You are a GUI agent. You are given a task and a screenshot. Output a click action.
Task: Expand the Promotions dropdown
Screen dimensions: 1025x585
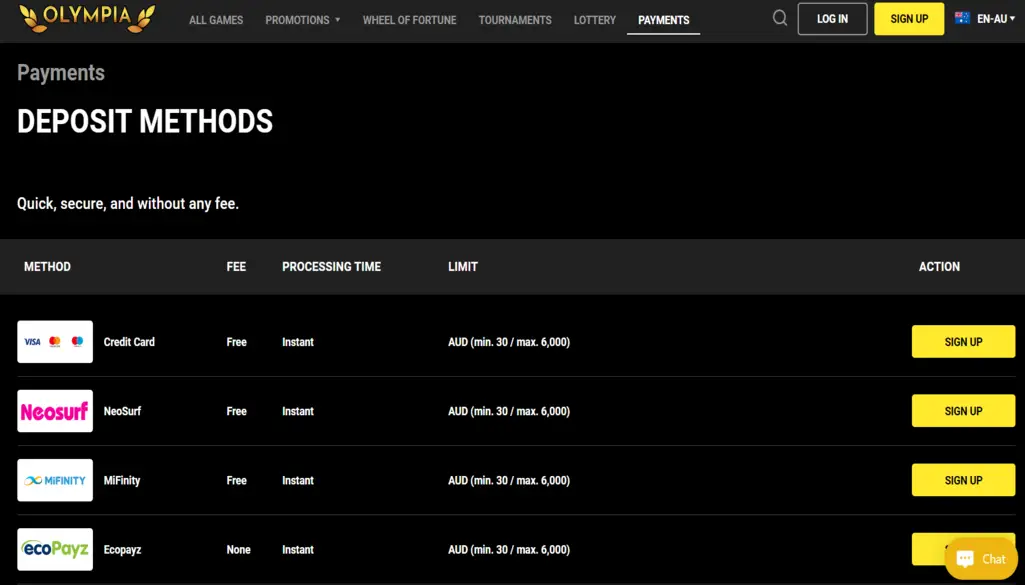click(x=303, y=20)
